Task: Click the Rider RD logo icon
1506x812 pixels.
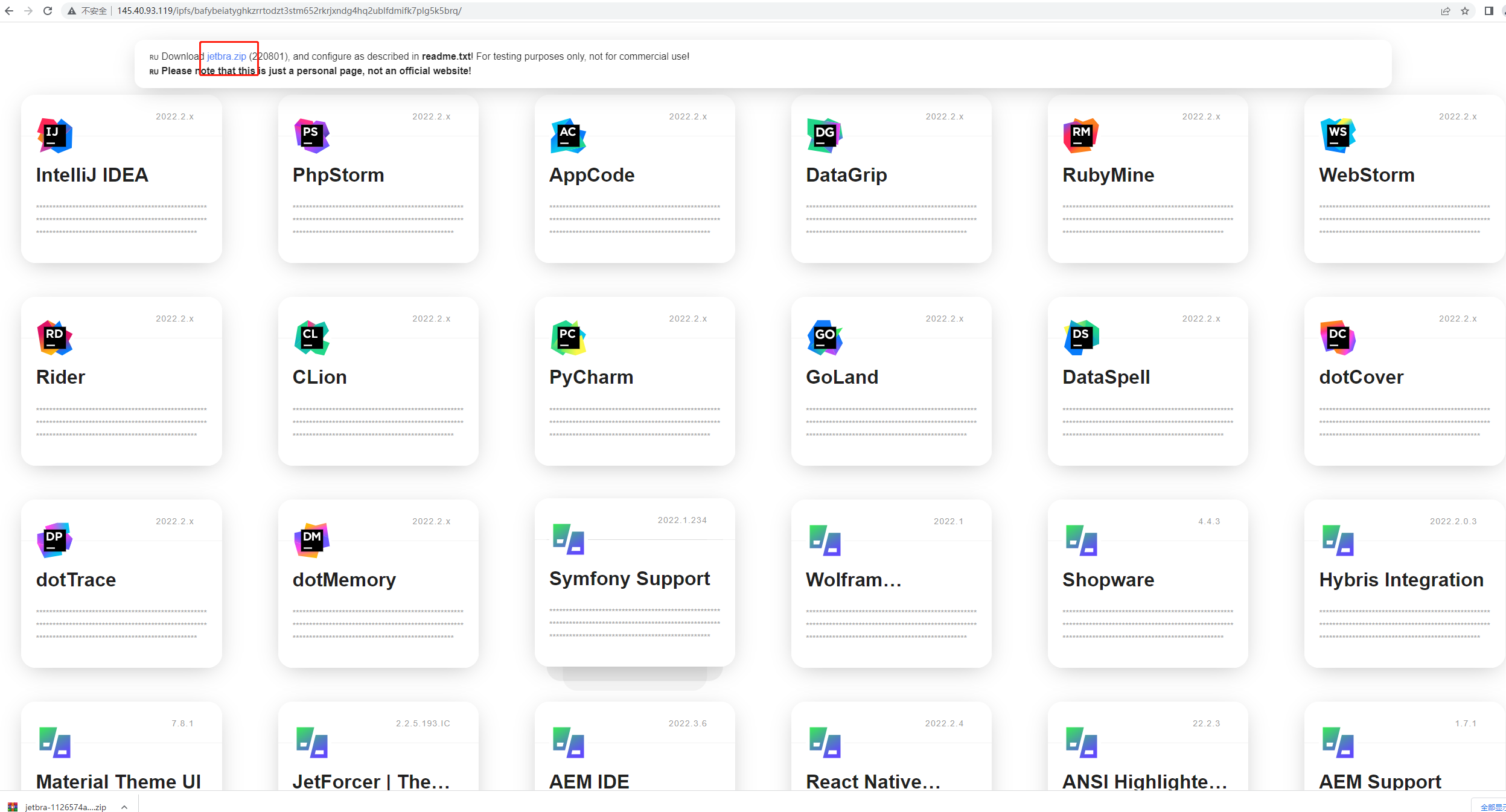Action: tap(54, 337)
